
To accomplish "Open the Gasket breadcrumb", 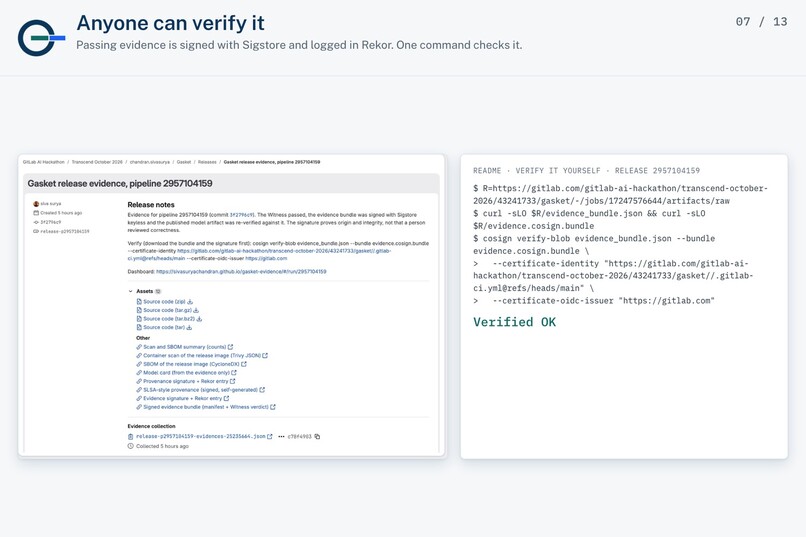I will pos(184,162).
